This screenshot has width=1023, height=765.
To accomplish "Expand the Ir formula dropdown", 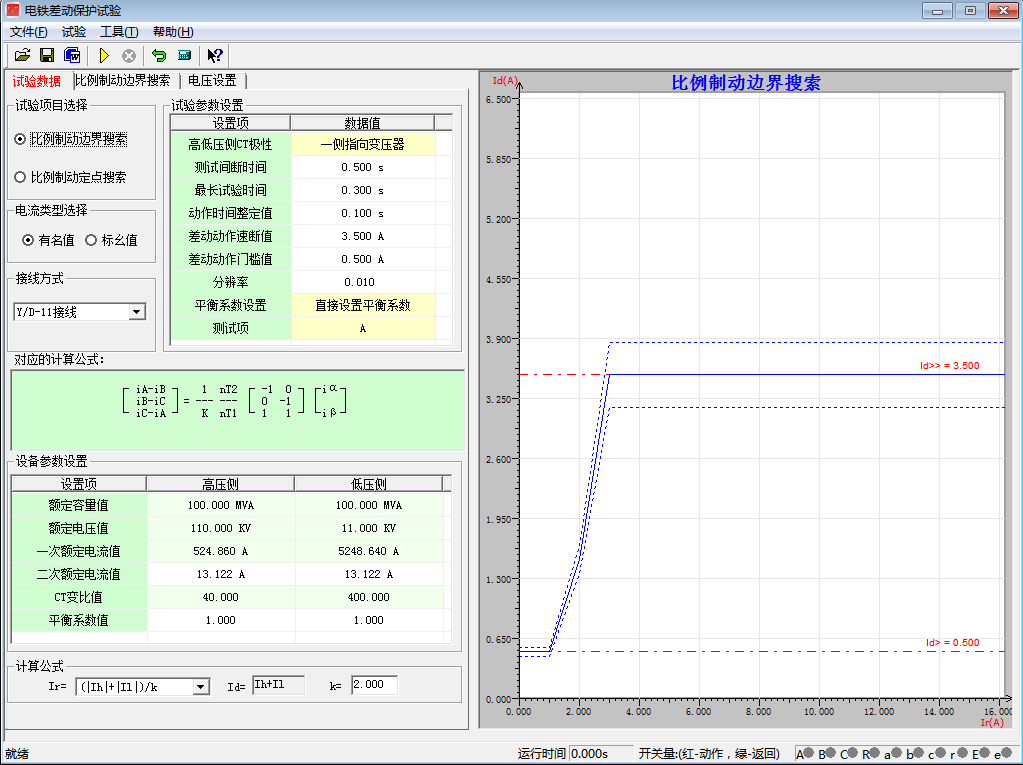I will click(x=201, y=687).
